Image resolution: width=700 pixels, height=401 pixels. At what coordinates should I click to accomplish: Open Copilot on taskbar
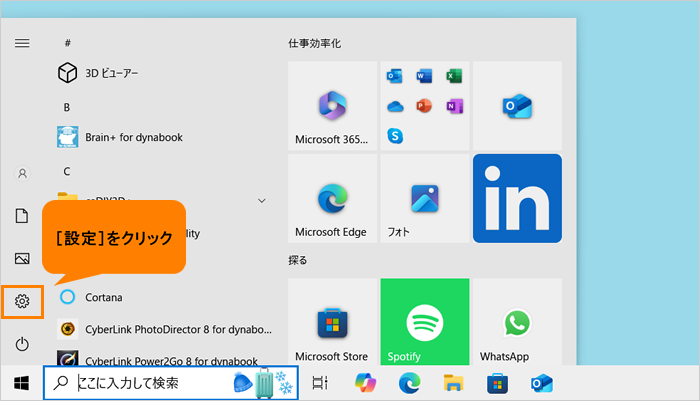click(x=366, y=383)
